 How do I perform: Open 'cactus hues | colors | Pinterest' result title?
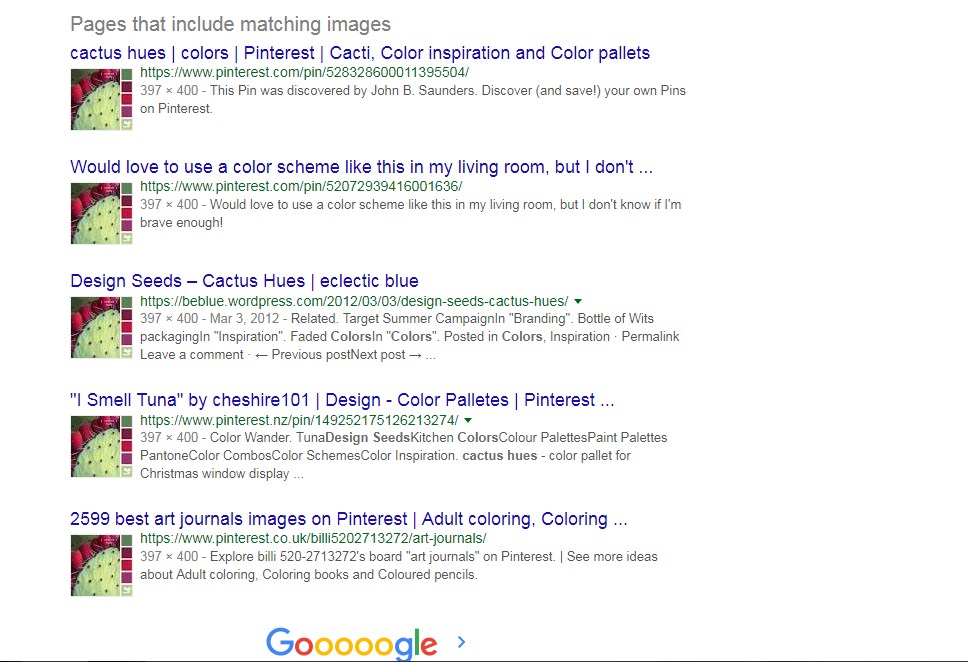pyautogui.click(x=360, y=53)
